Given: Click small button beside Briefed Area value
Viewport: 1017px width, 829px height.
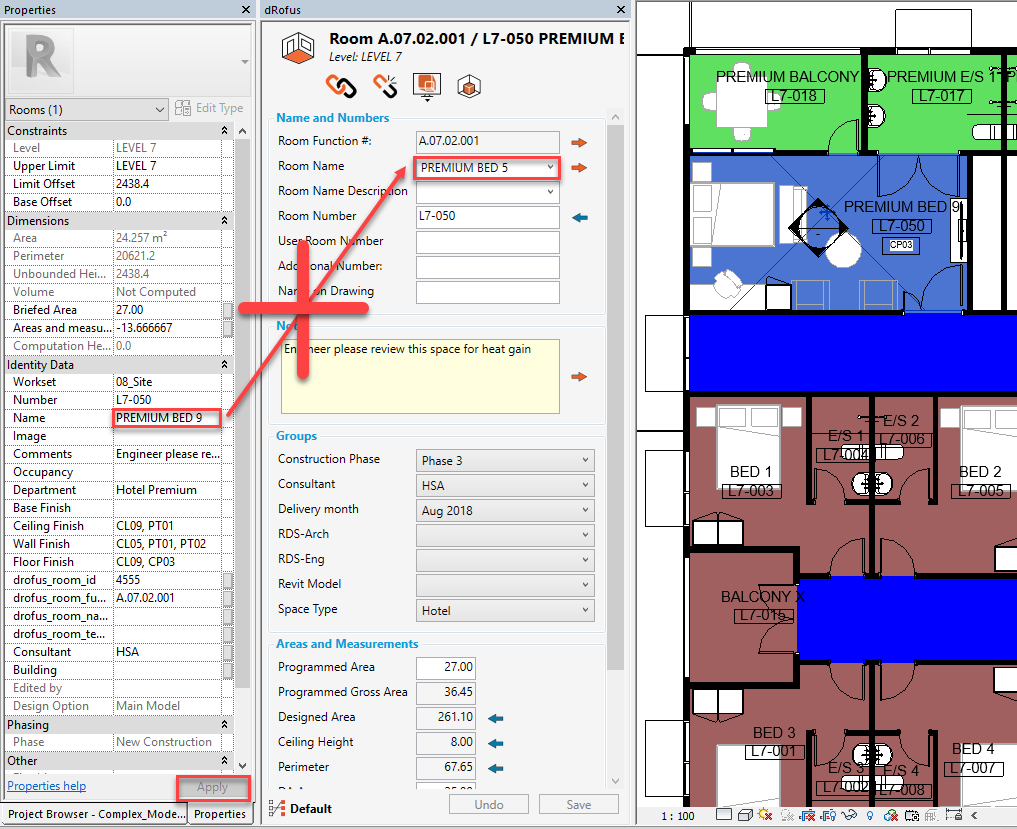Looking at the screenshot, I should click(228, 310).
